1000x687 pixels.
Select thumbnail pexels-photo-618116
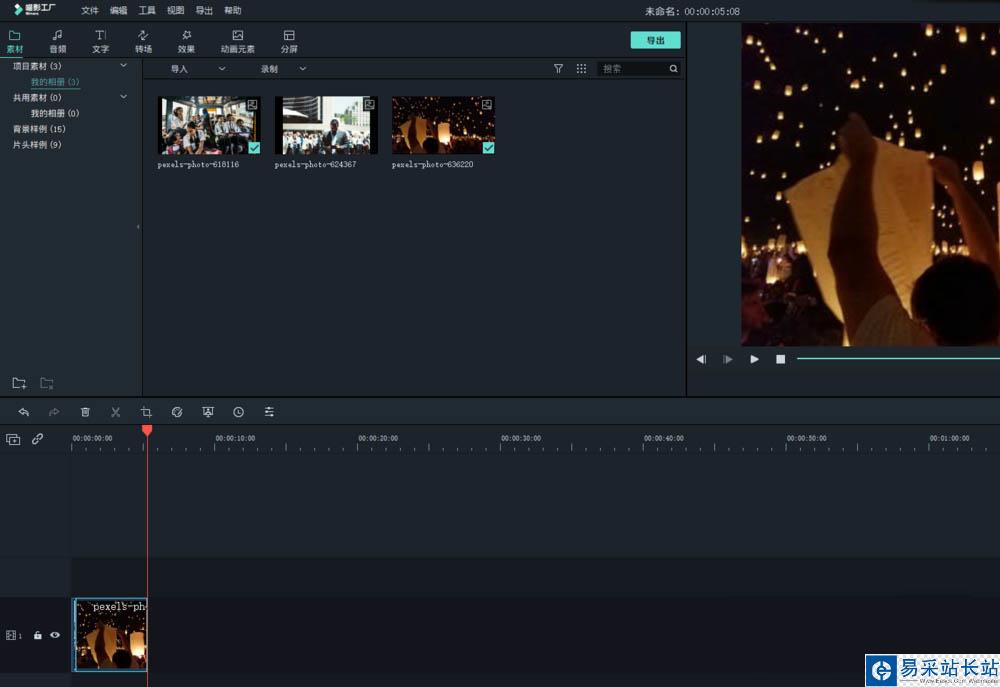[x=209, y=126]
